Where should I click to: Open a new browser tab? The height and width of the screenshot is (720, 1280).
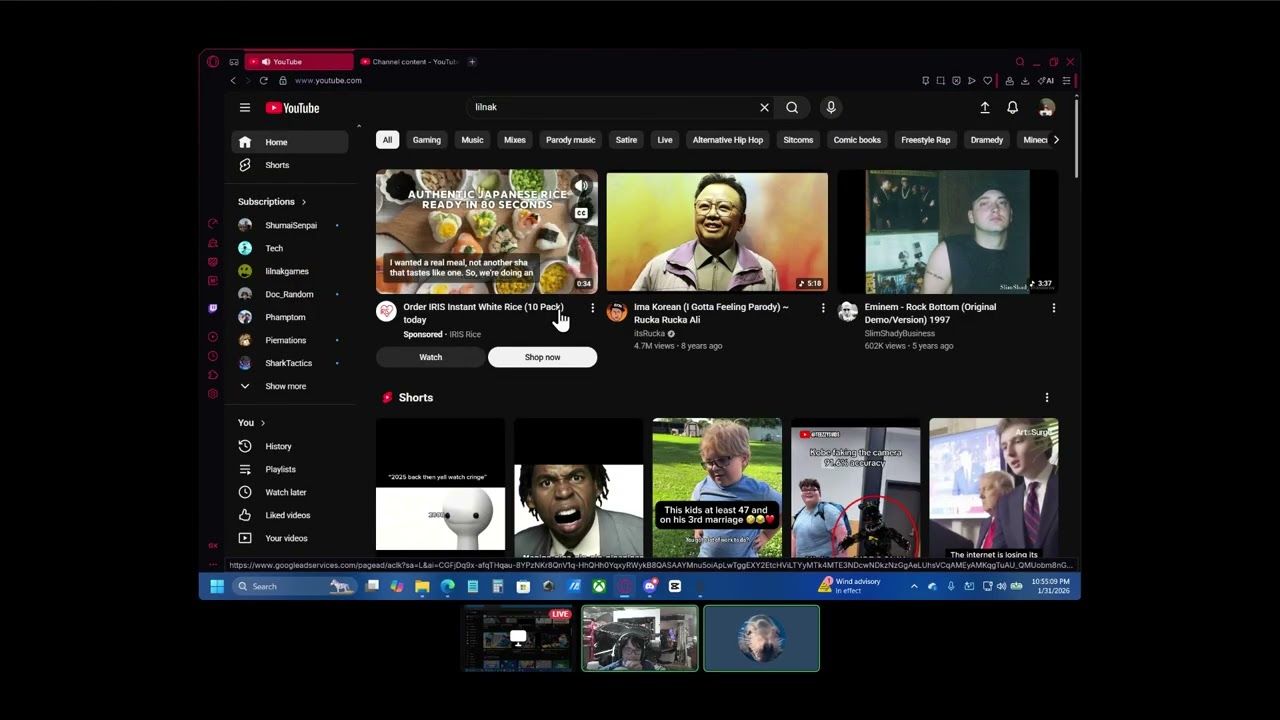click(x=472, y=62)
